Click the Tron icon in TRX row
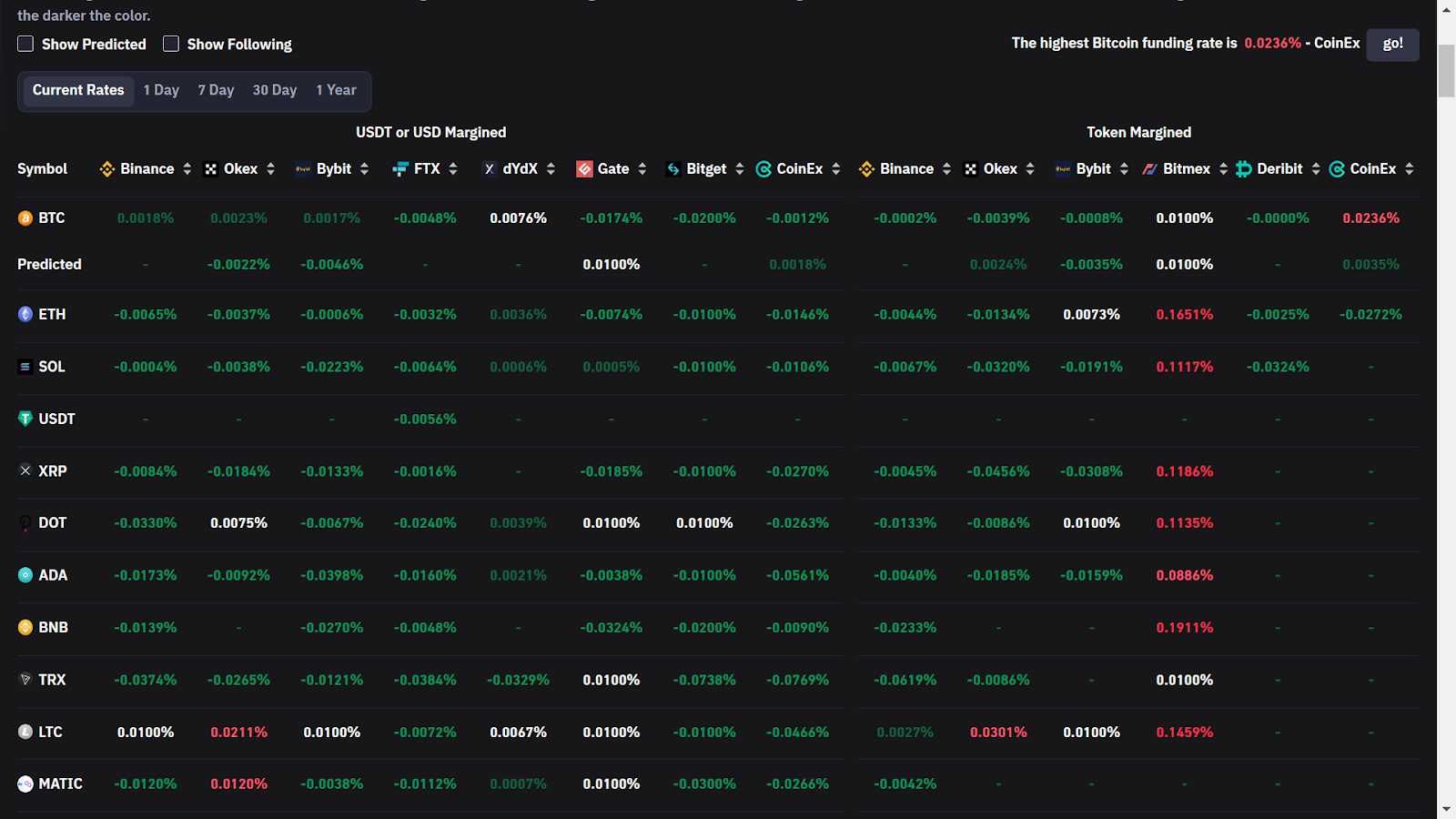Screen dimensions: 1456x819 tap(25, 680)
